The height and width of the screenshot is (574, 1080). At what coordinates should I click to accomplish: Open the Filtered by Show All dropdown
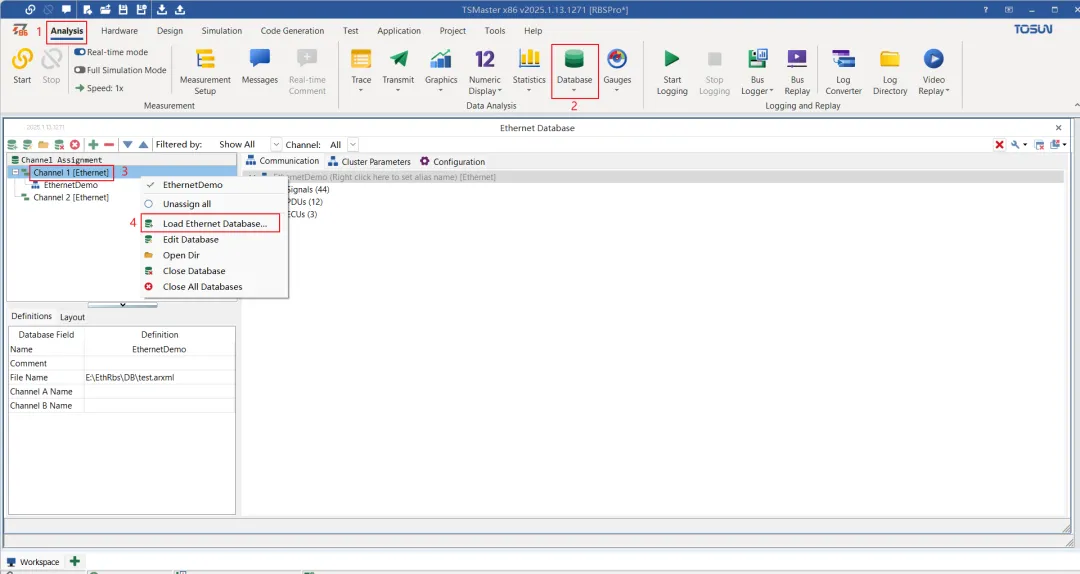pyautogui.click(x=276, y=145)
